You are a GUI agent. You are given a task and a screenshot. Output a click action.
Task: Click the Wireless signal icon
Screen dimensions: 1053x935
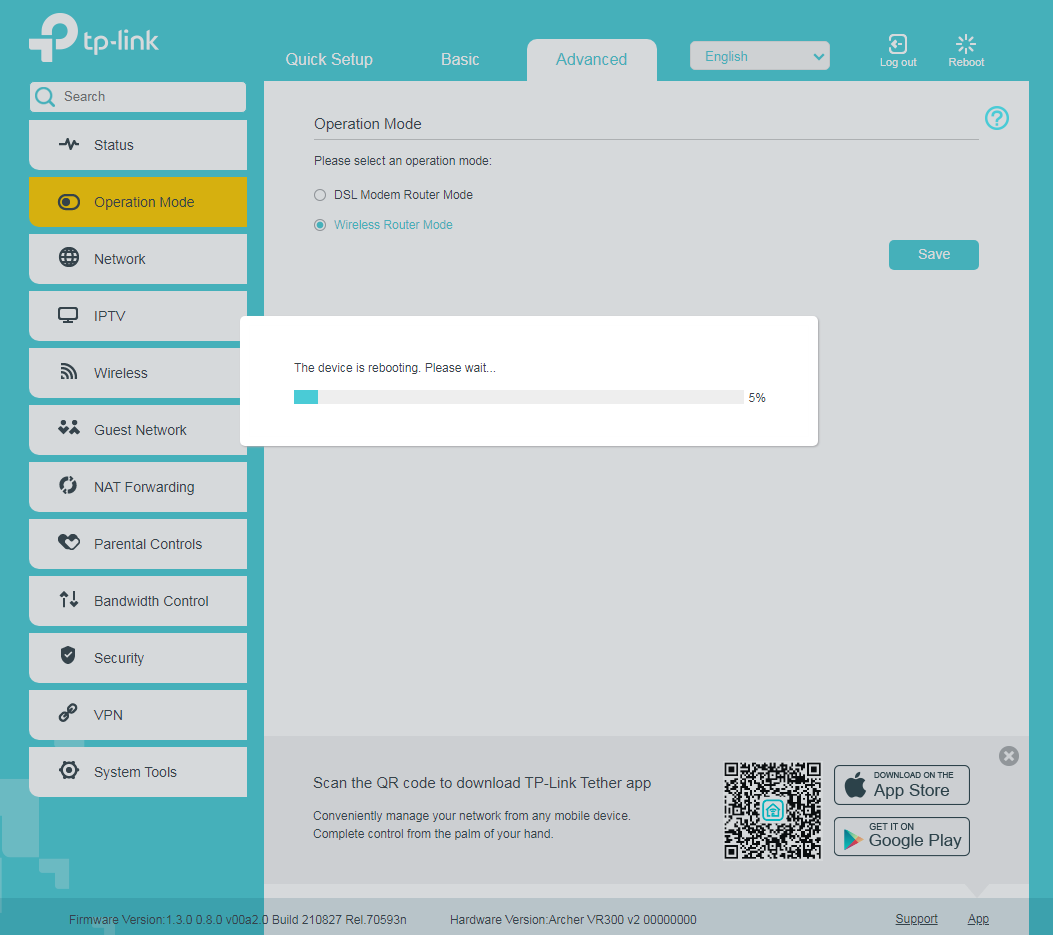pyautogui.click(x=68, y=371)
